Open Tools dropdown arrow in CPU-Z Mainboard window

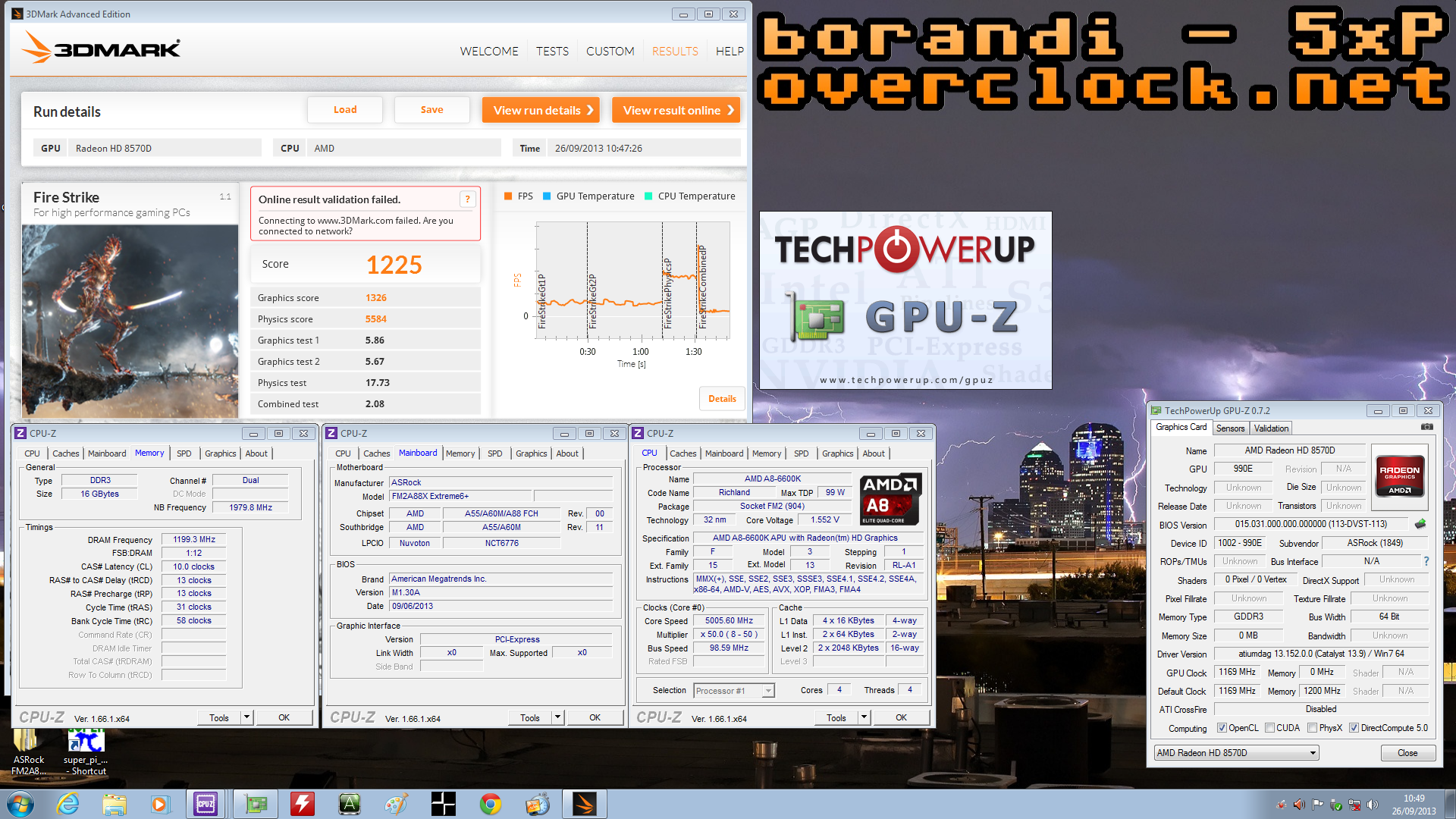pos(557,717)
